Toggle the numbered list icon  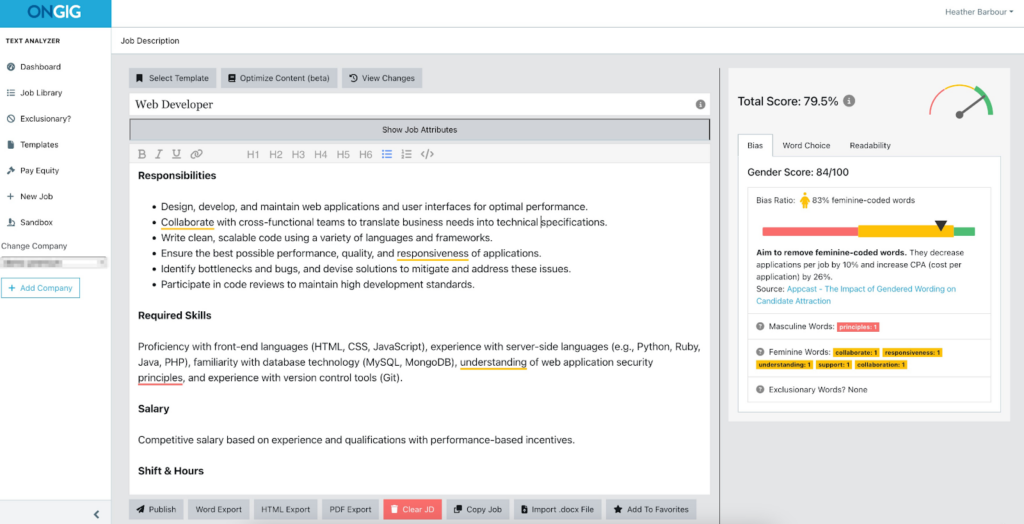406,154
